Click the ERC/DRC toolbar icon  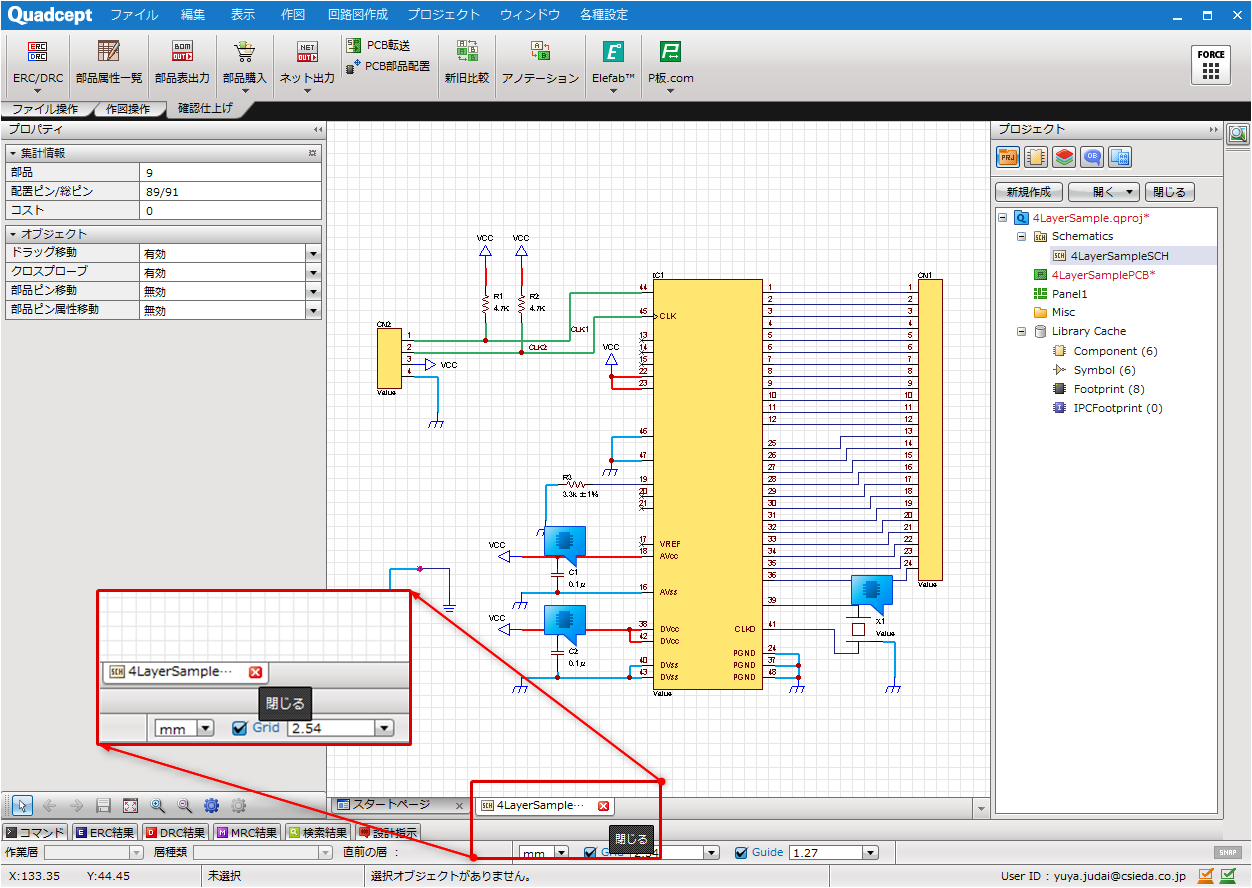[37, 53]
